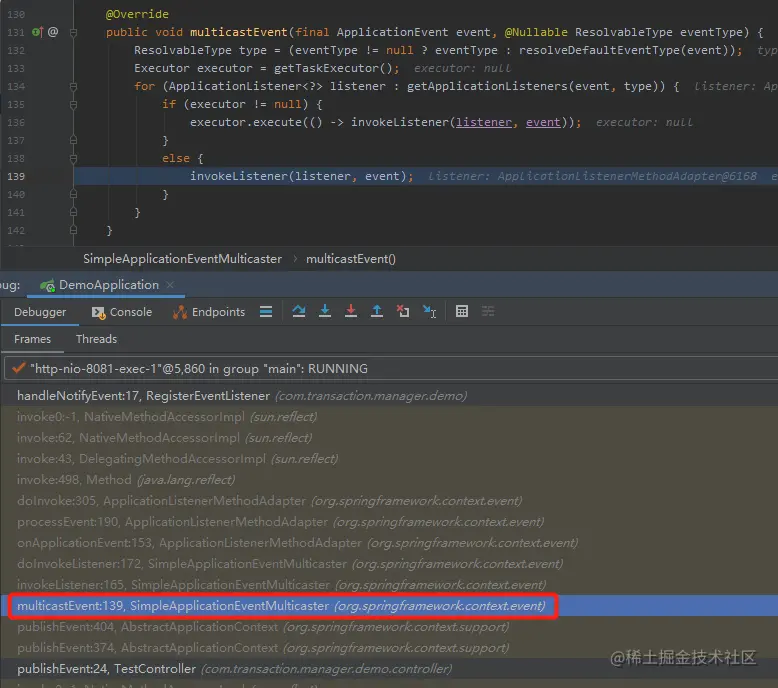Click the SimpleApplicationEventMulticaster breadcrumb
778x688 pixels.
(x=182, y=259)
